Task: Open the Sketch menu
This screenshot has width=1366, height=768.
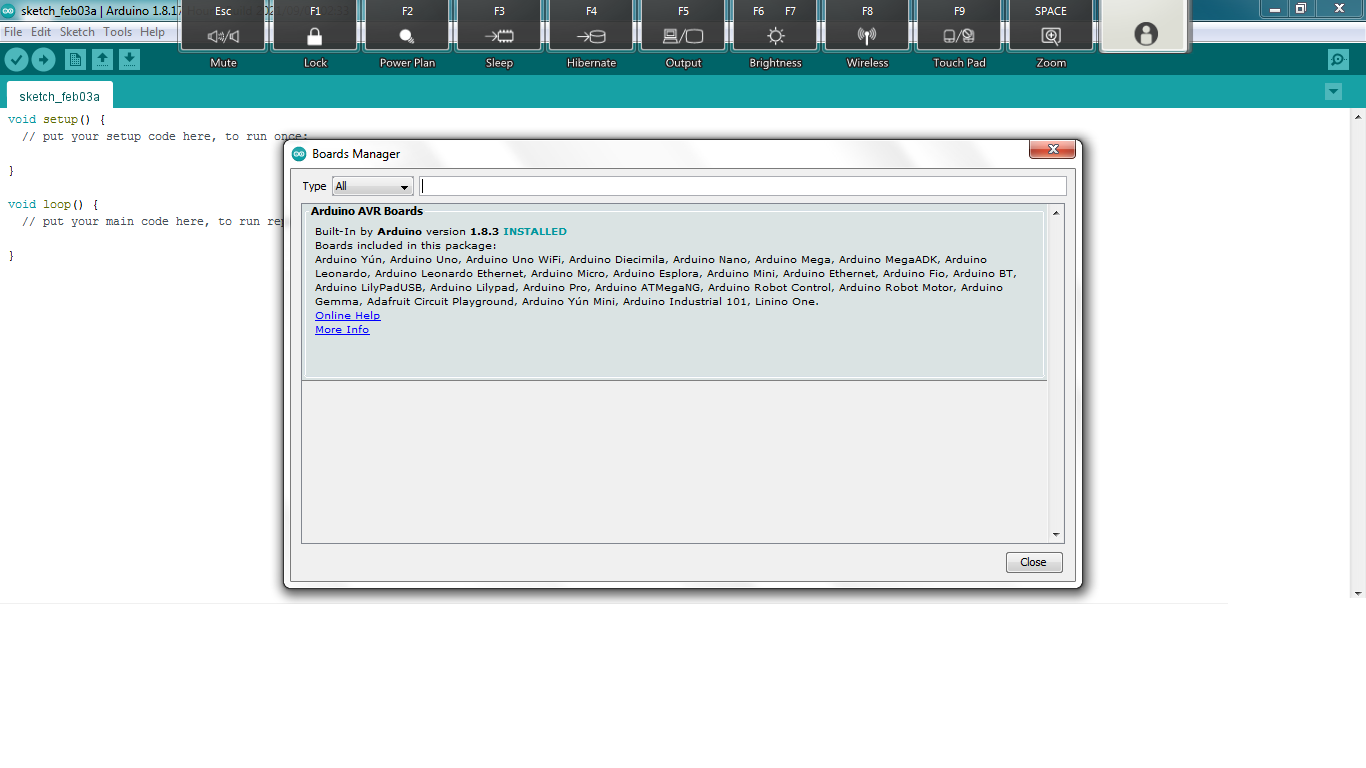Action: pos(77,32)
